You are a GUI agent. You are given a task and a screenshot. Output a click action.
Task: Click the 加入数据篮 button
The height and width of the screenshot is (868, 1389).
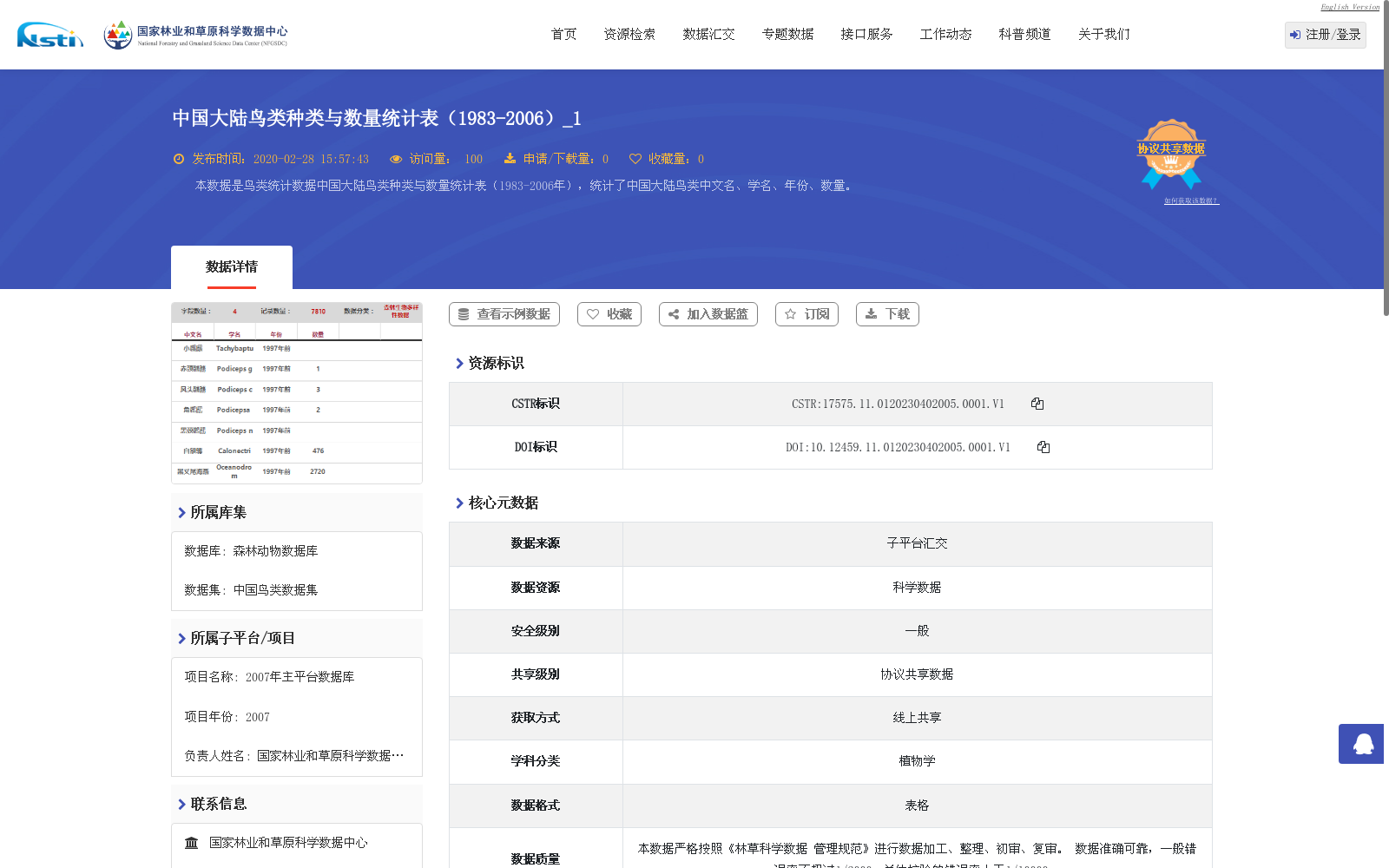(708, 314)
